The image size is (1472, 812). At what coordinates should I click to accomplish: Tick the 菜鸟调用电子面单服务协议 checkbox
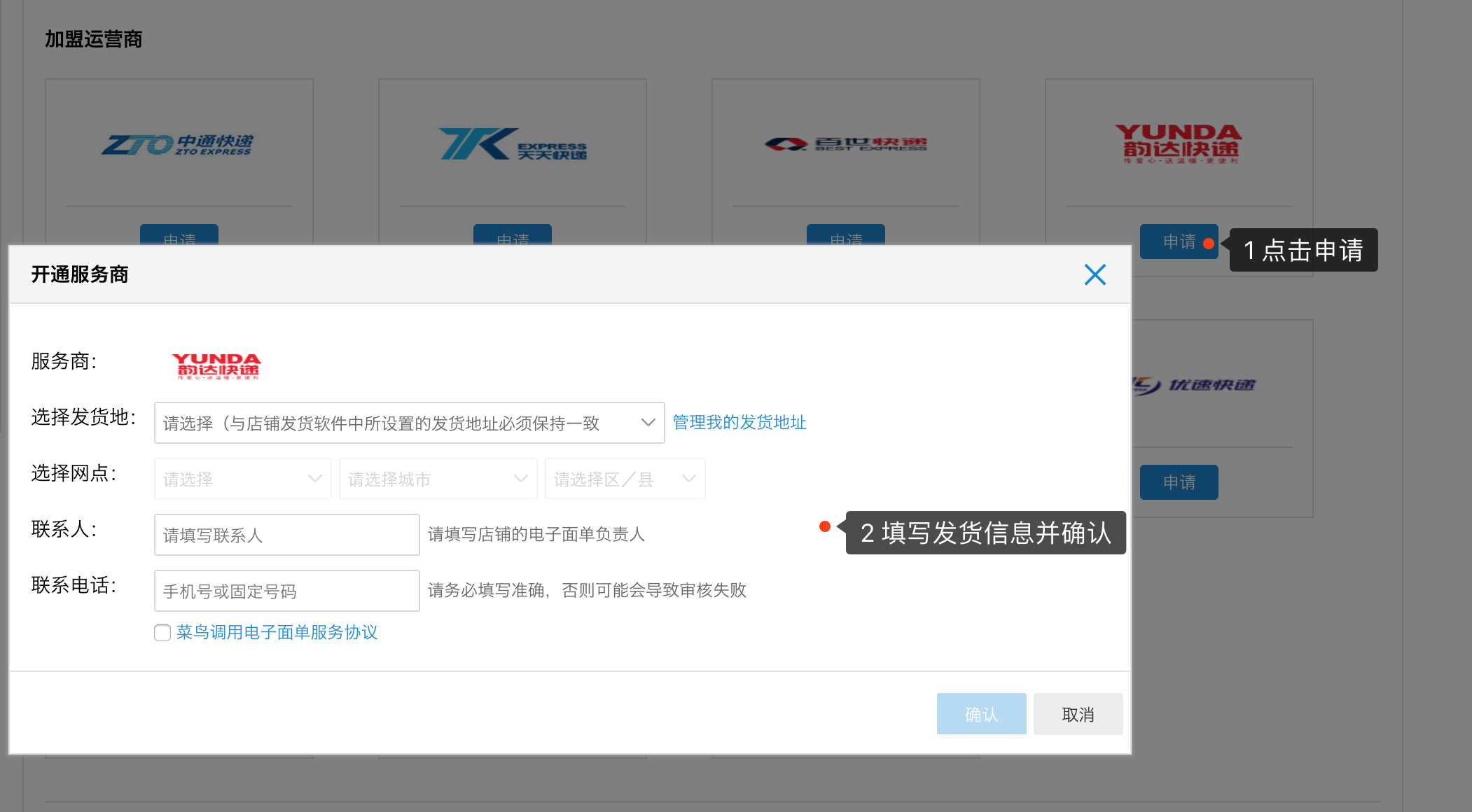tap(162, 633)
